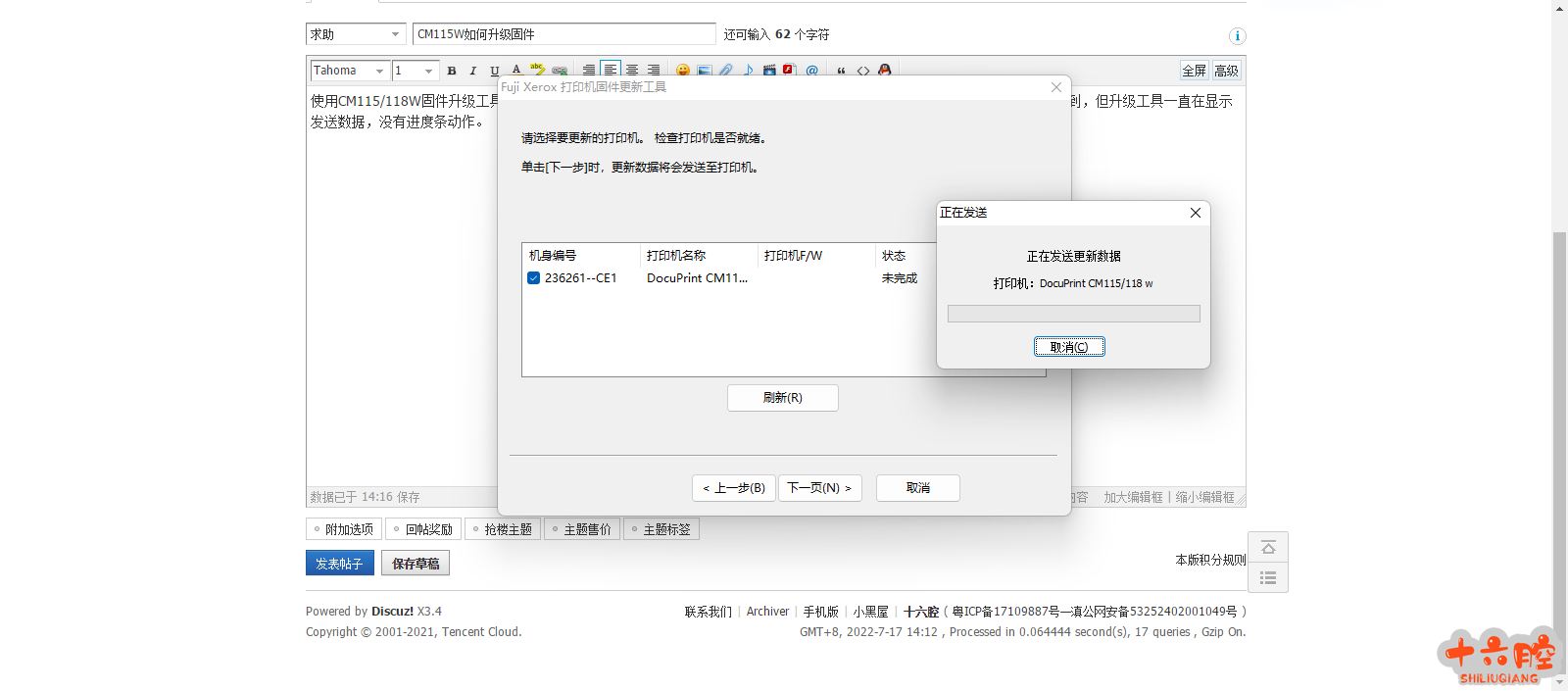Click the insert video clapperboard icon

[769, 71]
